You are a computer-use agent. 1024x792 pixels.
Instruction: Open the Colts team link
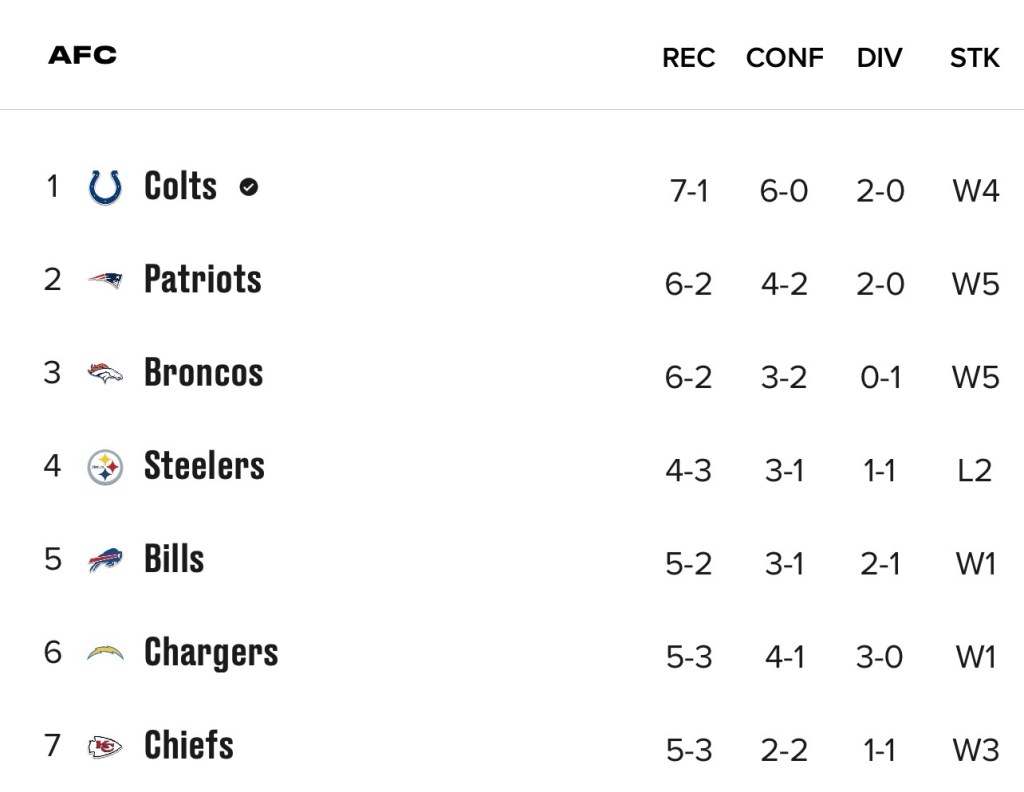coord(180,186)
